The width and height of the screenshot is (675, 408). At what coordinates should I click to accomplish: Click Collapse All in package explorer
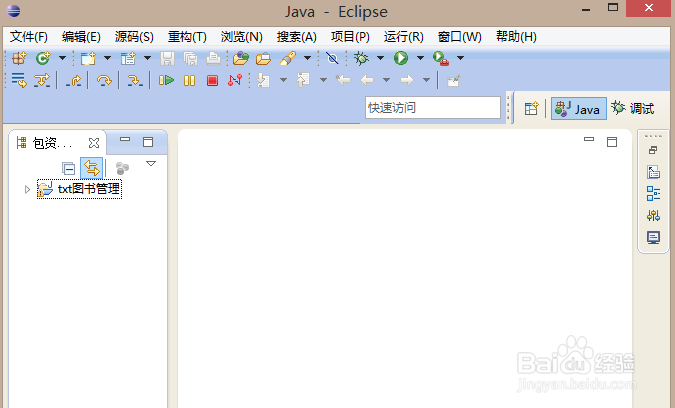[x=68, y=168]
